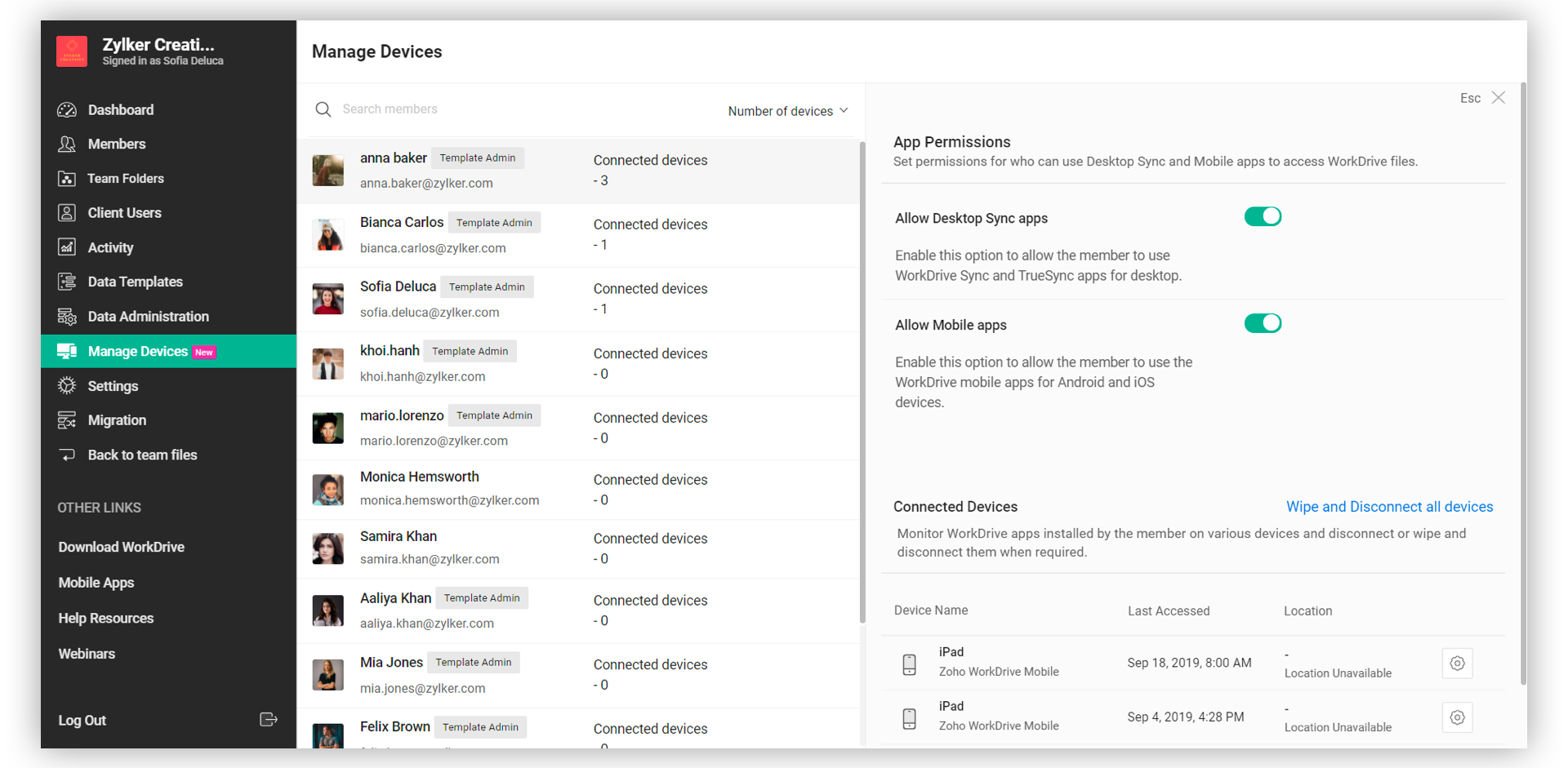The width and height of the screenshot is (1568, 768).
Task: Click the Dashboard icon in sidebar
Action: point(67,110)
